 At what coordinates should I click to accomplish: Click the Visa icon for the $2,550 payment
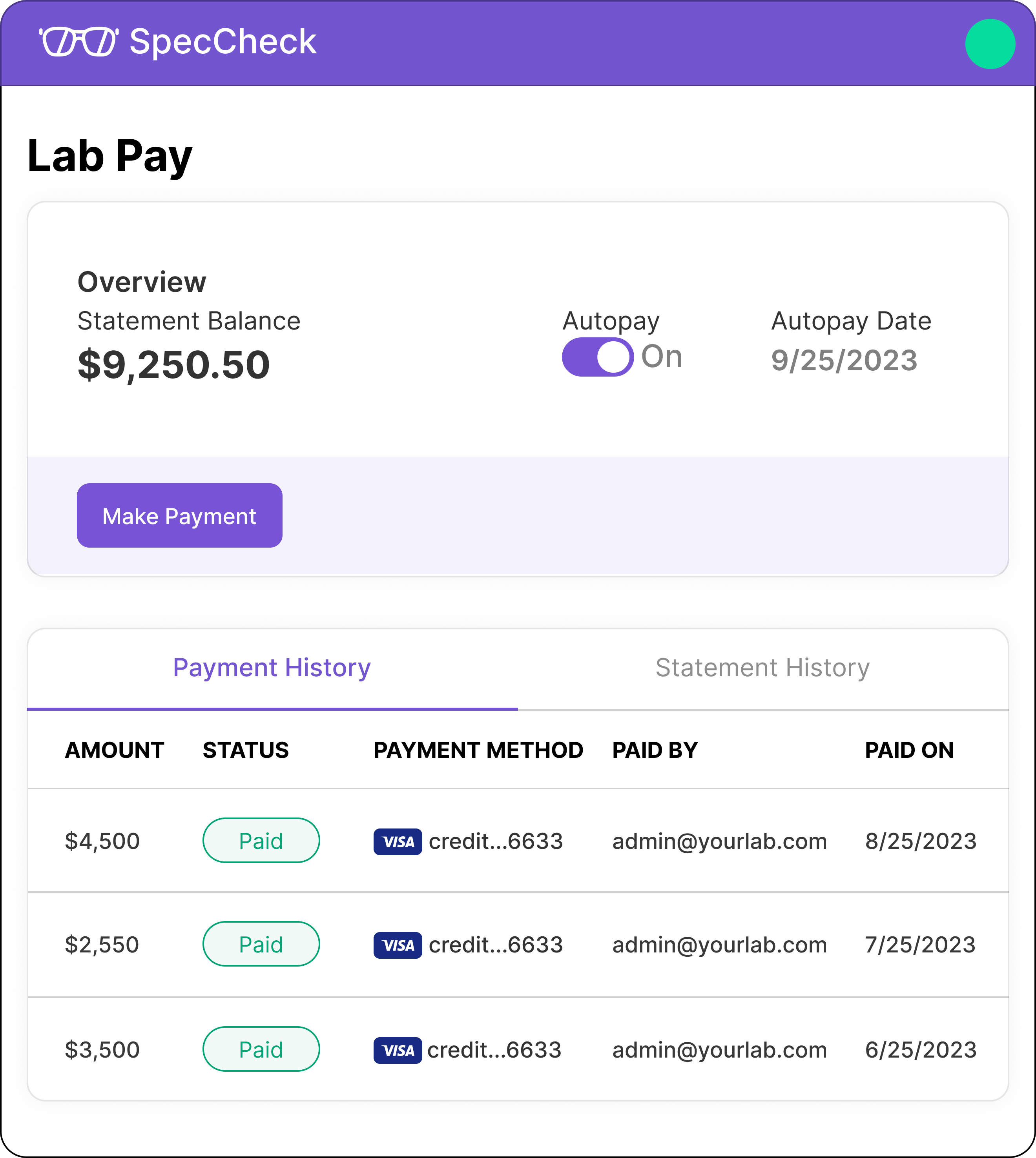coord(397,945)
